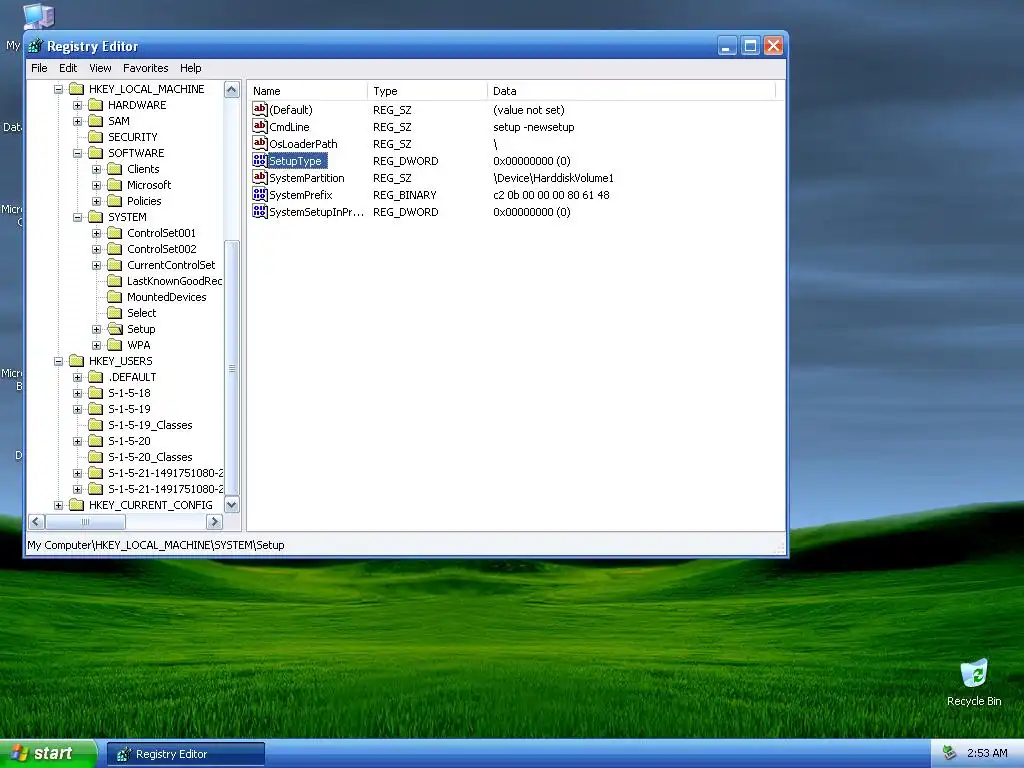
Task: Collapse the SOFTWARE key
Action: (78, 153)
